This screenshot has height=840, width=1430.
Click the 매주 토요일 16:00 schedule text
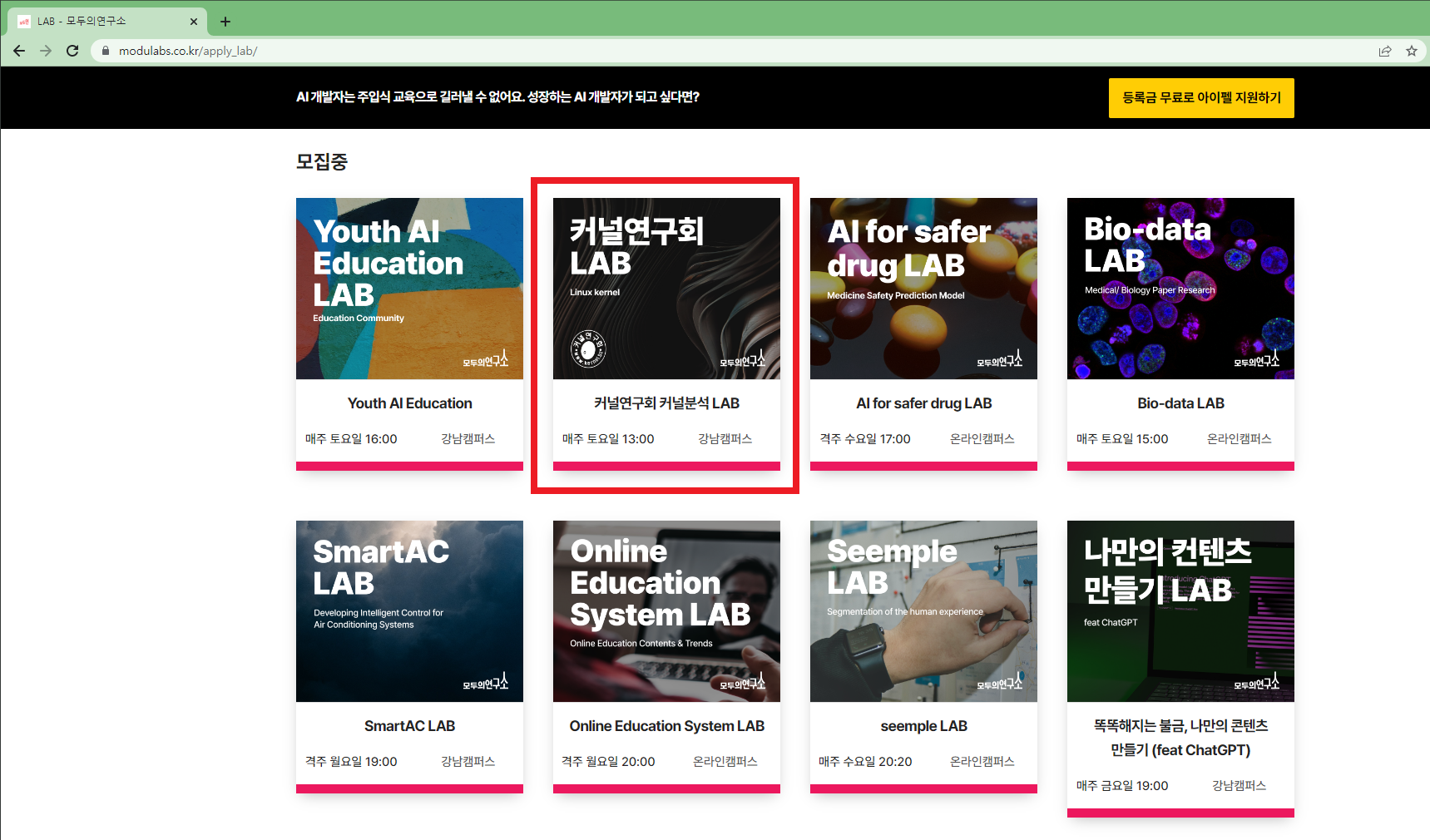point(351,439)
